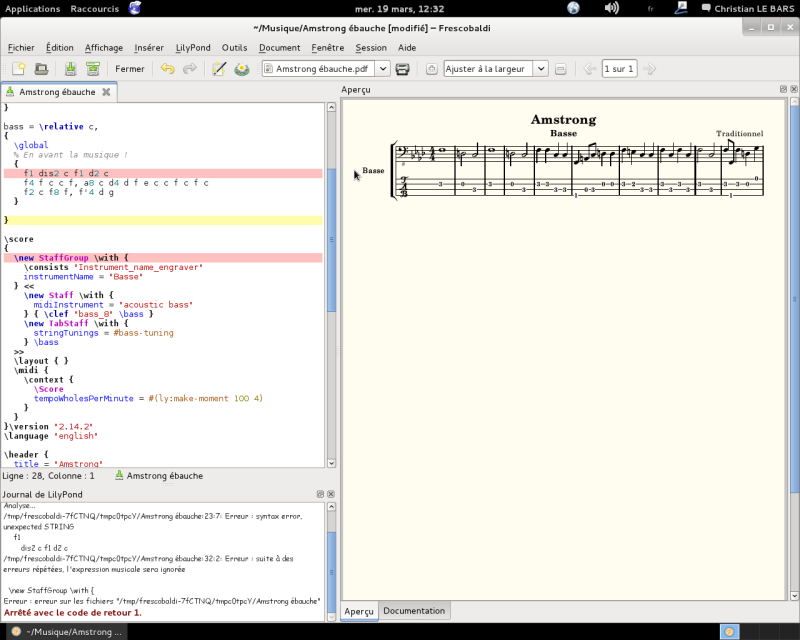Open the Applications menu in top panel

(x=32, y=8)
